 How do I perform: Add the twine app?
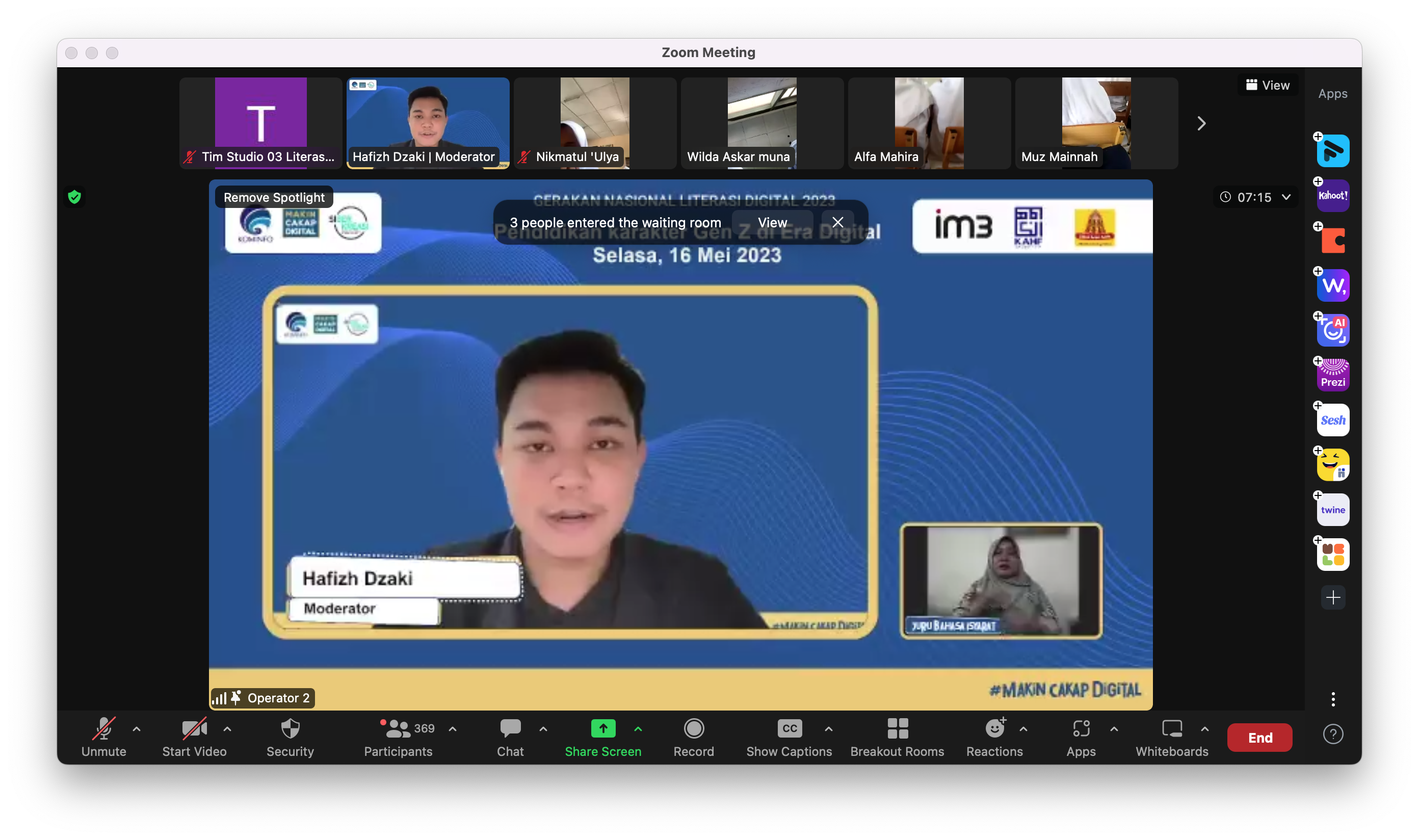tap(1332, 509)
